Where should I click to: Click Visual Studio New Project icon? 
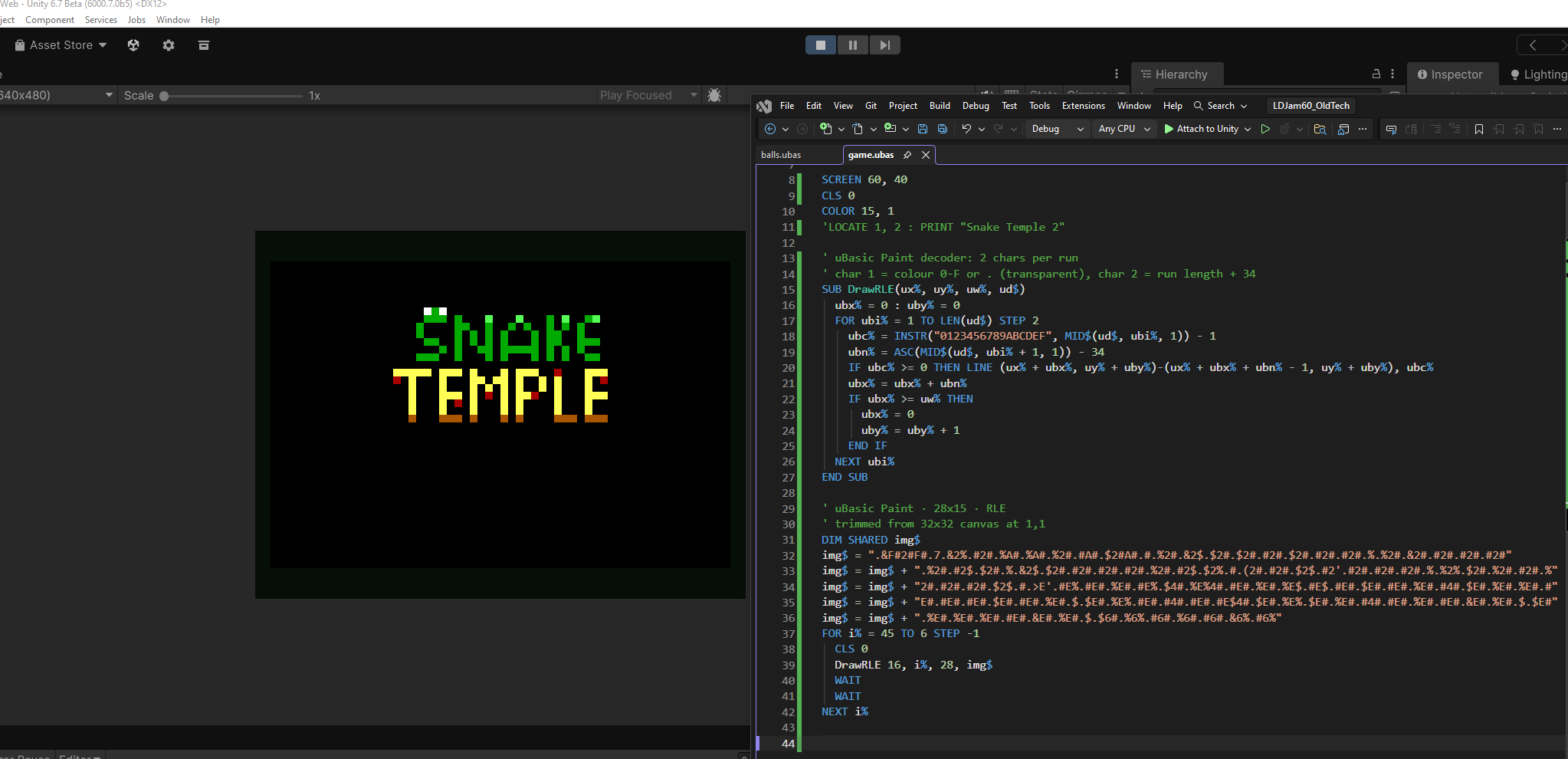(825, 129)
